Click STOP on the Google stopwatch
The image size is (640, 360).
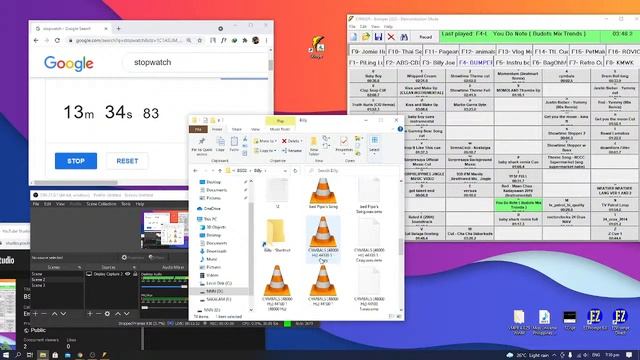(x=76, y=161)
